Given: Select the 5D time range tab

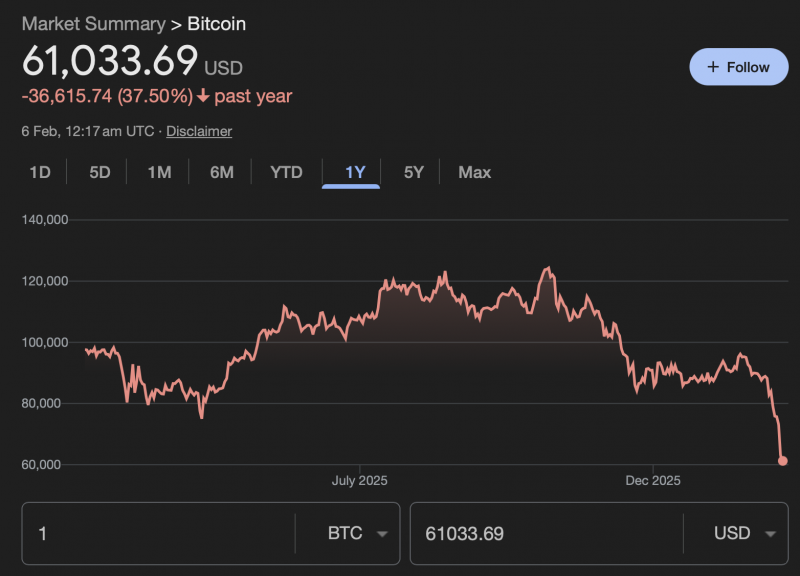Looking at the screenshot, I should coord(100,172).
